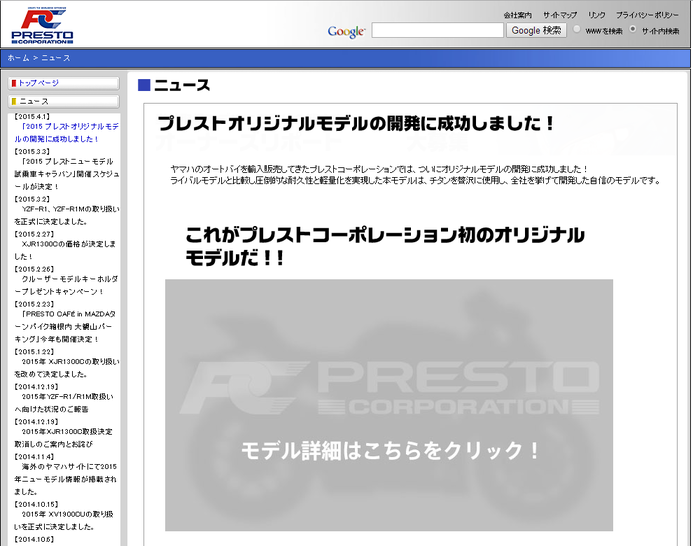
Task: Open news PRESTO CAFE in MAZDAターンパイク箱根
Action: click(x=65, y=327)
